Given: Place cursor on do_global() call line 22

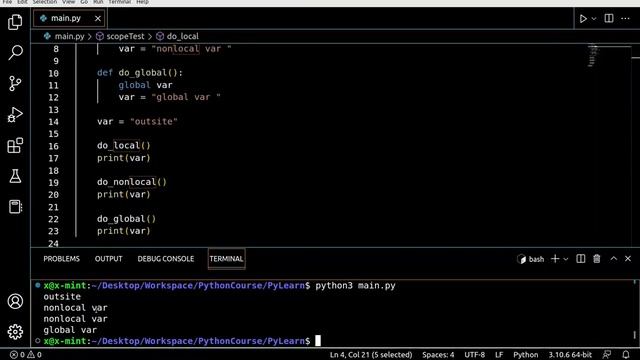Looking at the screenshot, I should click(x=127, y=219).
